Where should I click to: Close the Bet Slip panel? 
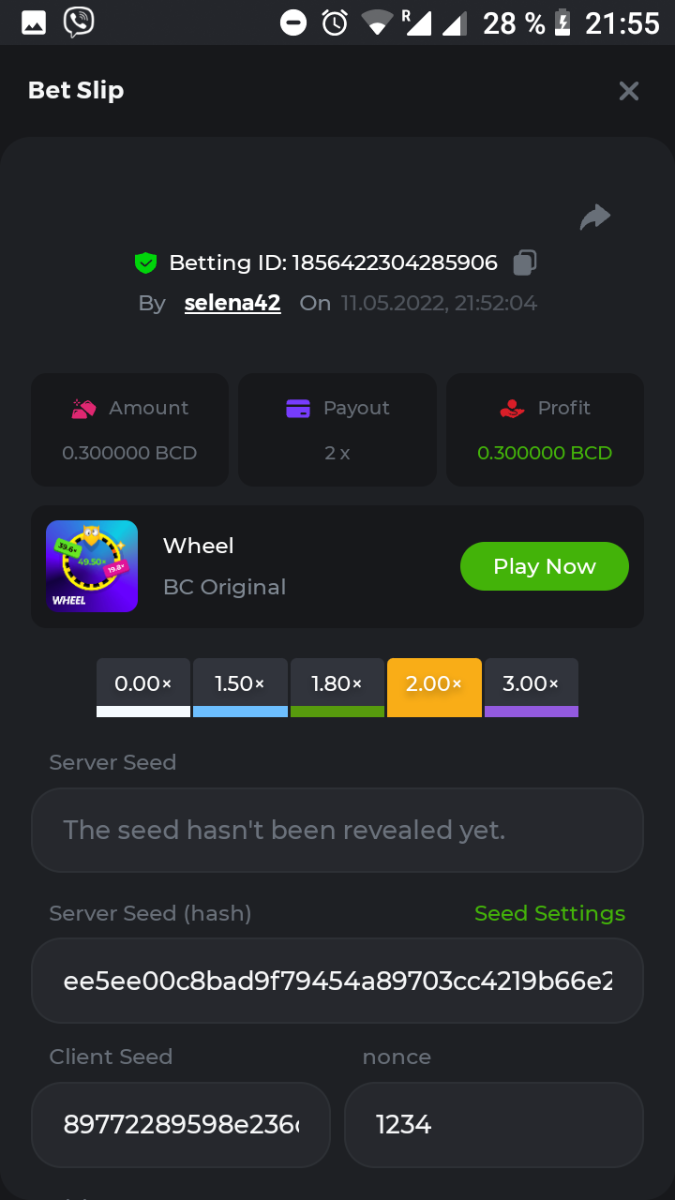click(x=629, y=91)
